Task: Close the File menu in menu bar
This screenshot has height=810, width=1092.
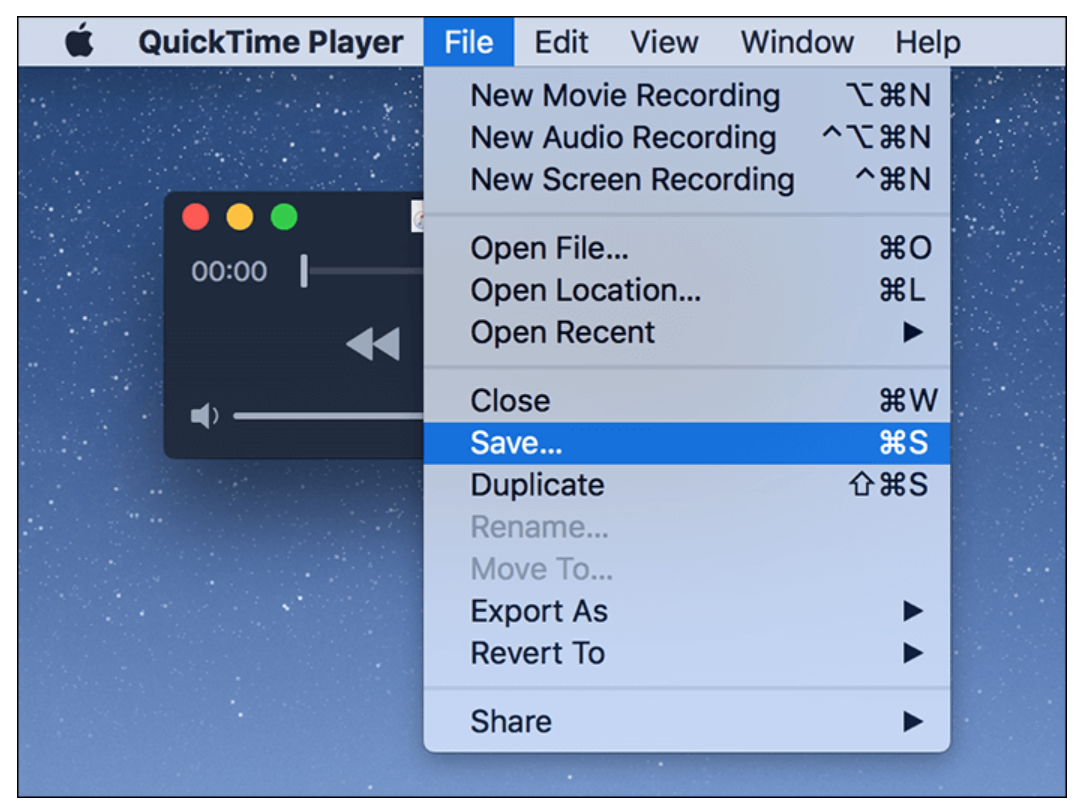Action: tap(469, 42)
